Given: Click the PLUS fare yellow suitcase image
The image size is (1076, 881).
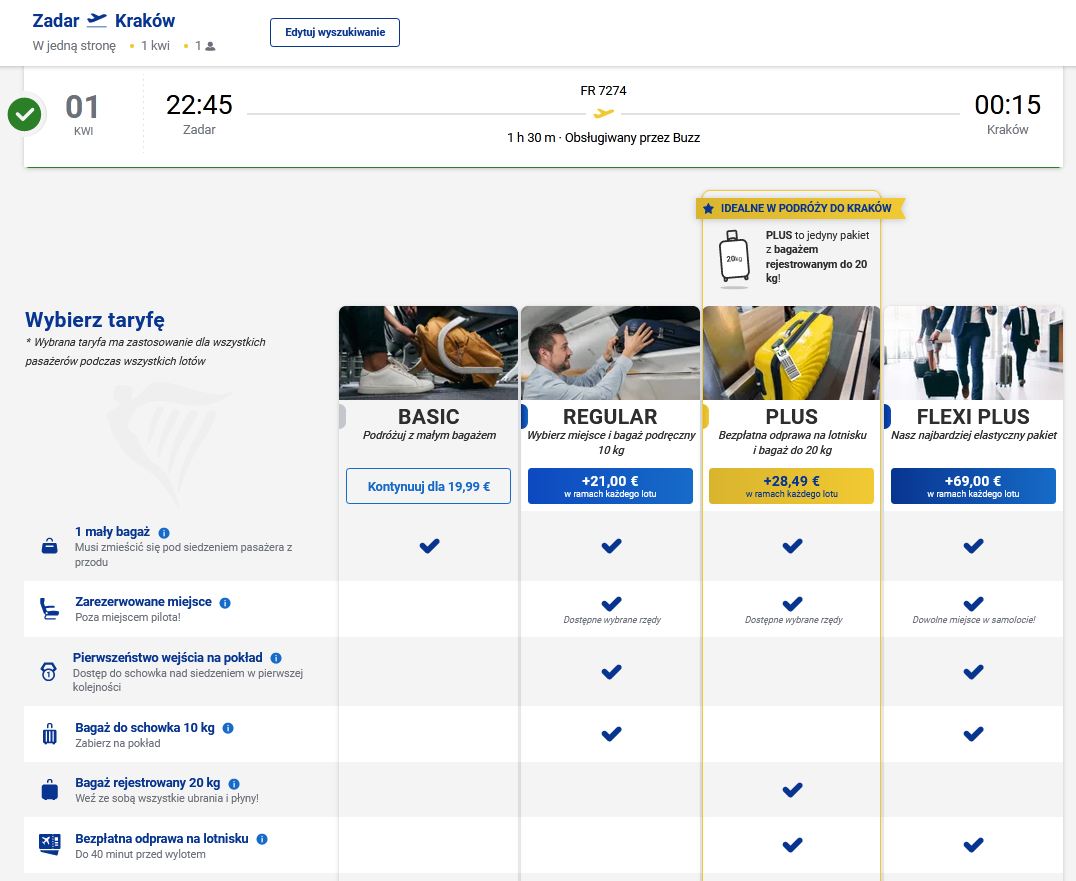Looking at the screenshot, I should 791,352.
